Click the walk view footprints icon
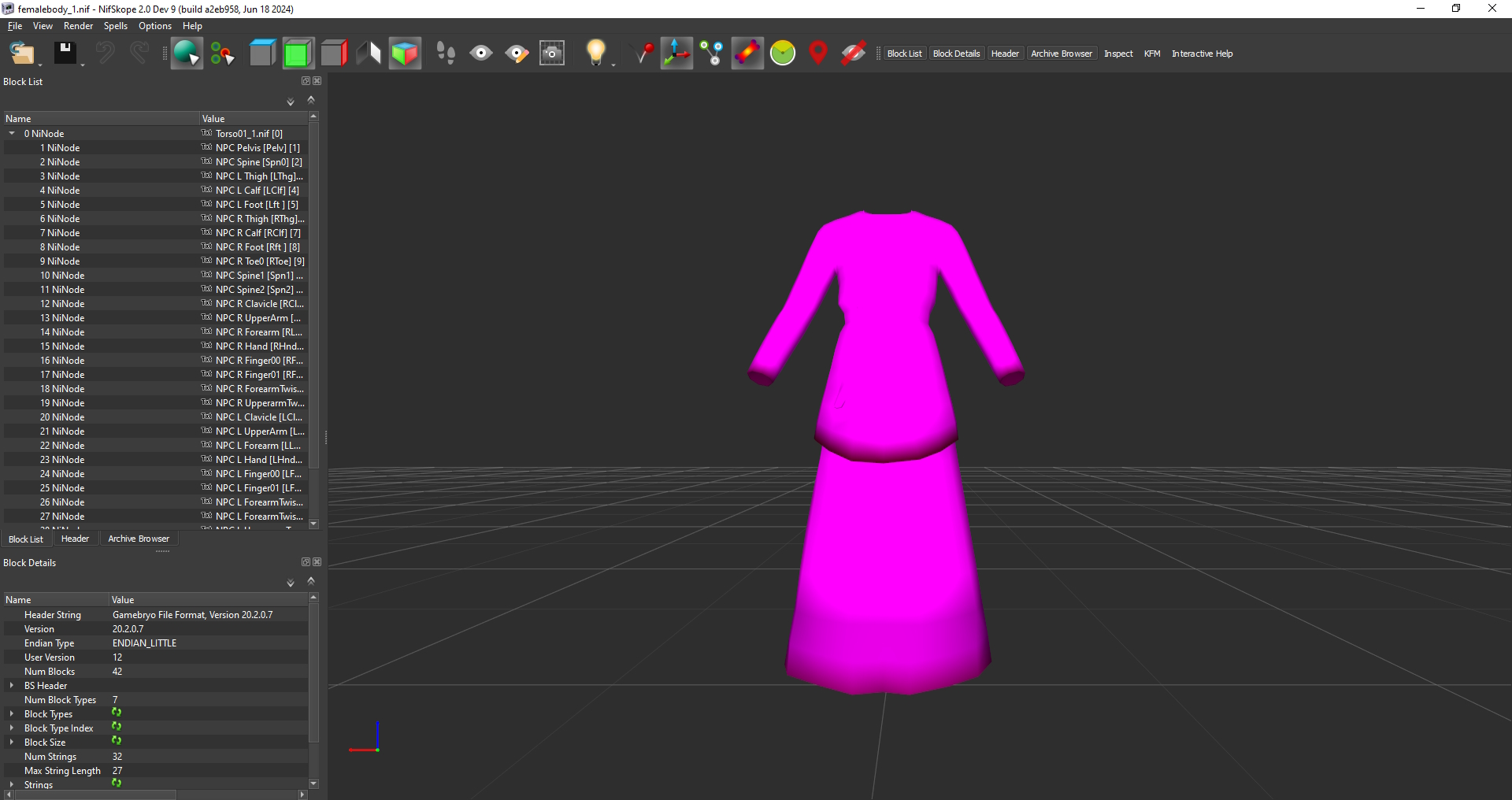Viewport: 1512px width, 800px height. pos(446,54)
